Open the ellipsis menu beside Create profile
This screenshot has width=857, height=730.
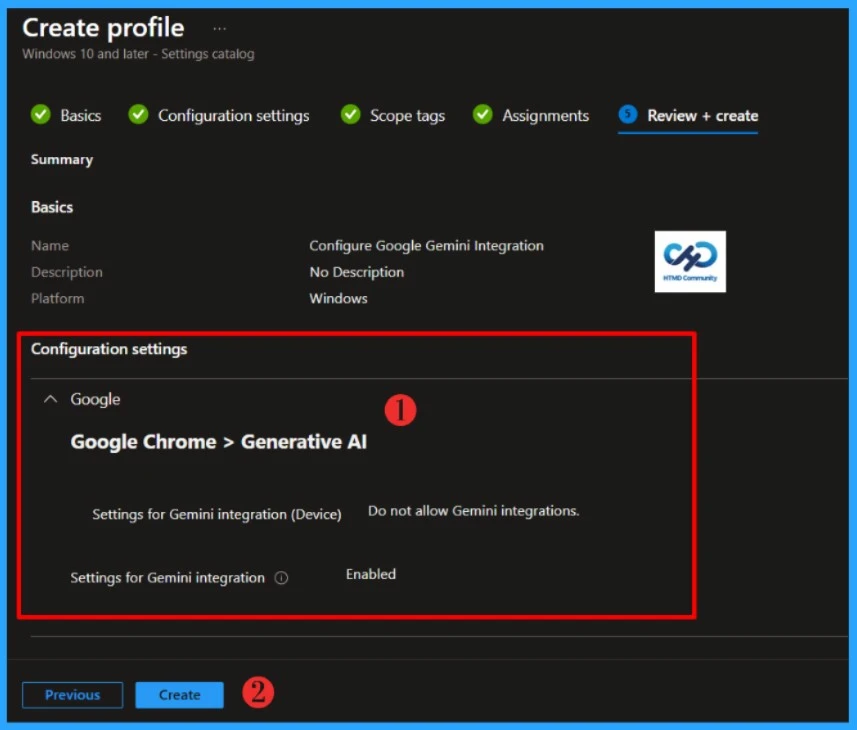coord(219,29)
